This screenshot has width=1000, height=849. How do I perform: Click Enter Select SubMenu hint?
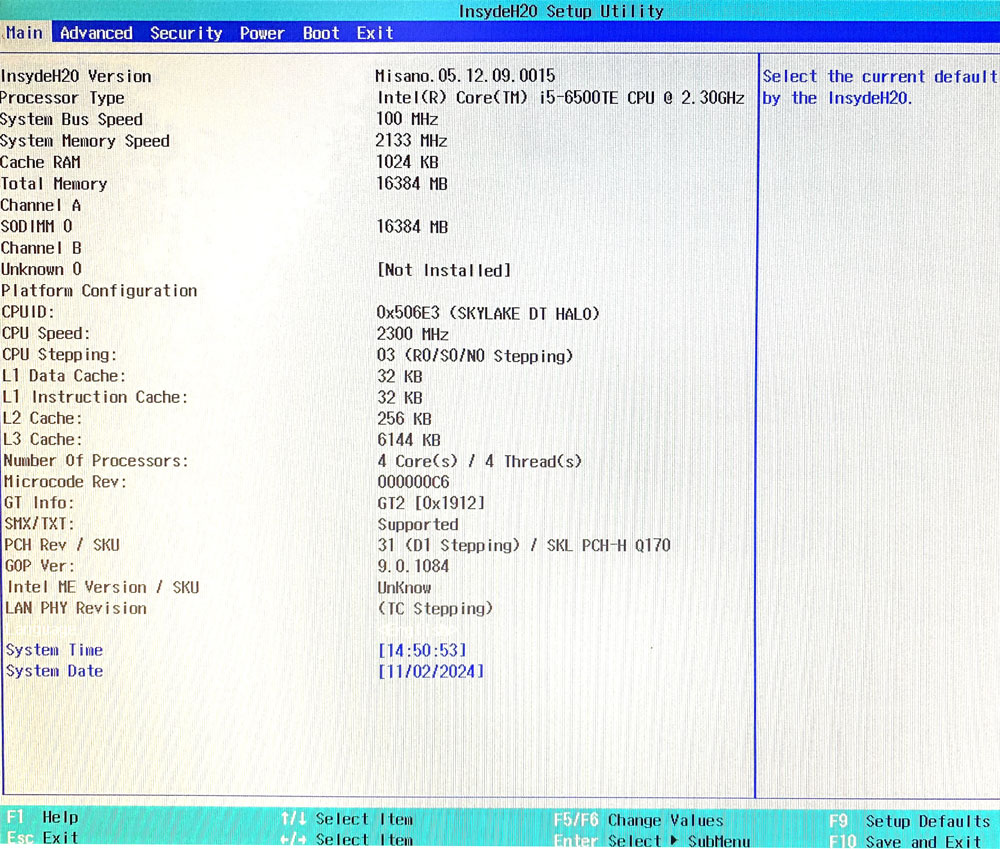pos(651,841)
